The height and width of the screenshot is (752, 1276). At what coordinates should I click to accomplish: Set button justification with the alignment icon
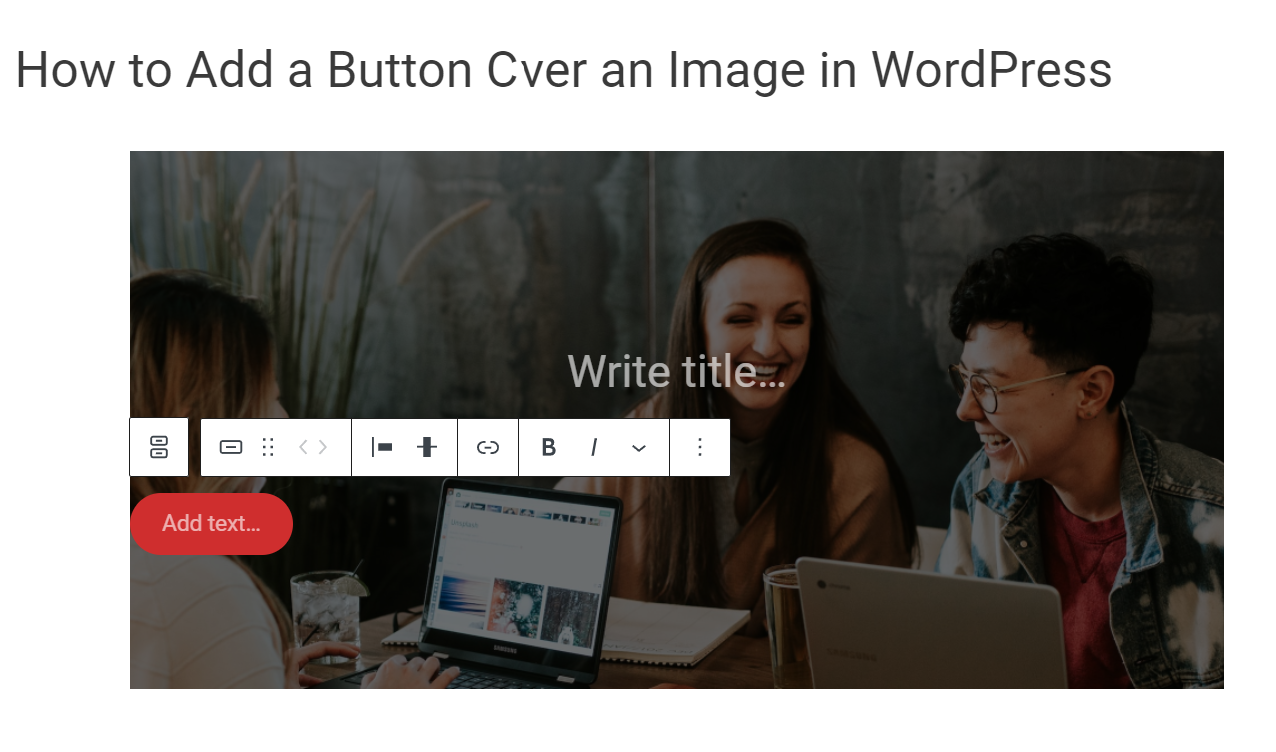click(x=383, y=447)
